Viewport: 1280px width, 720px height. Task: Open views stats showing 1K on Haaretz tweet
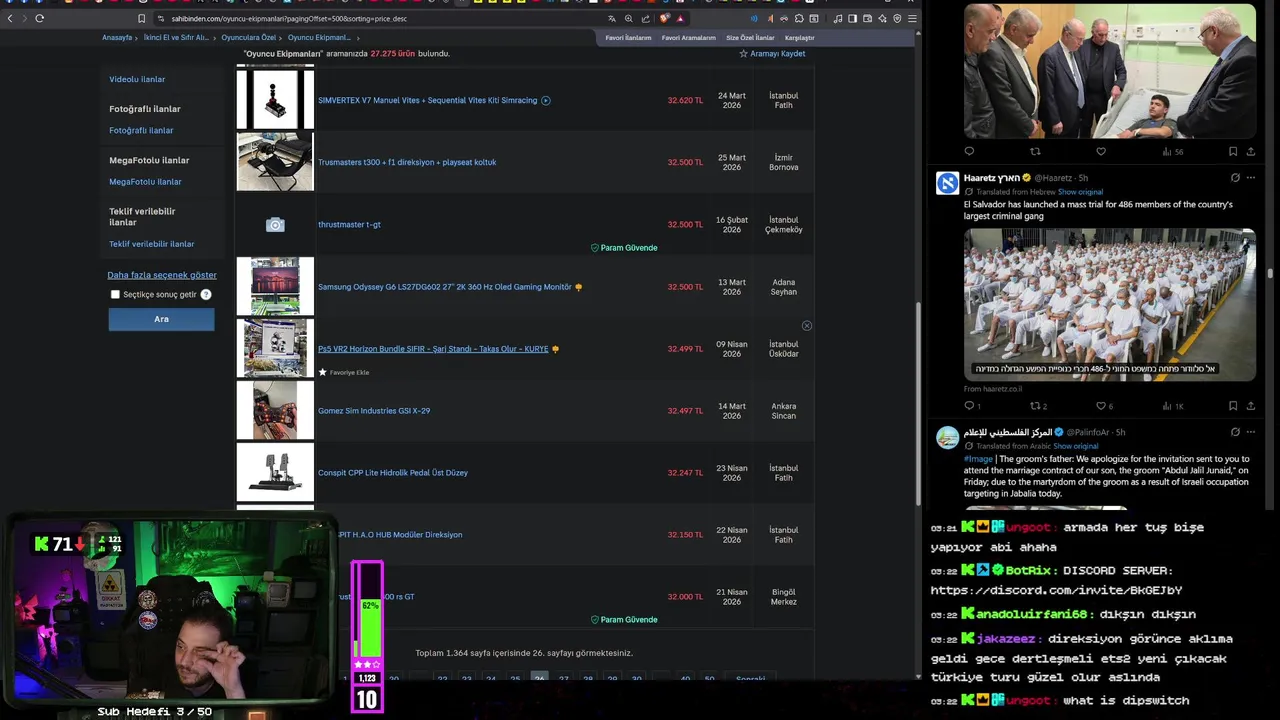(x=1173, y=406)
